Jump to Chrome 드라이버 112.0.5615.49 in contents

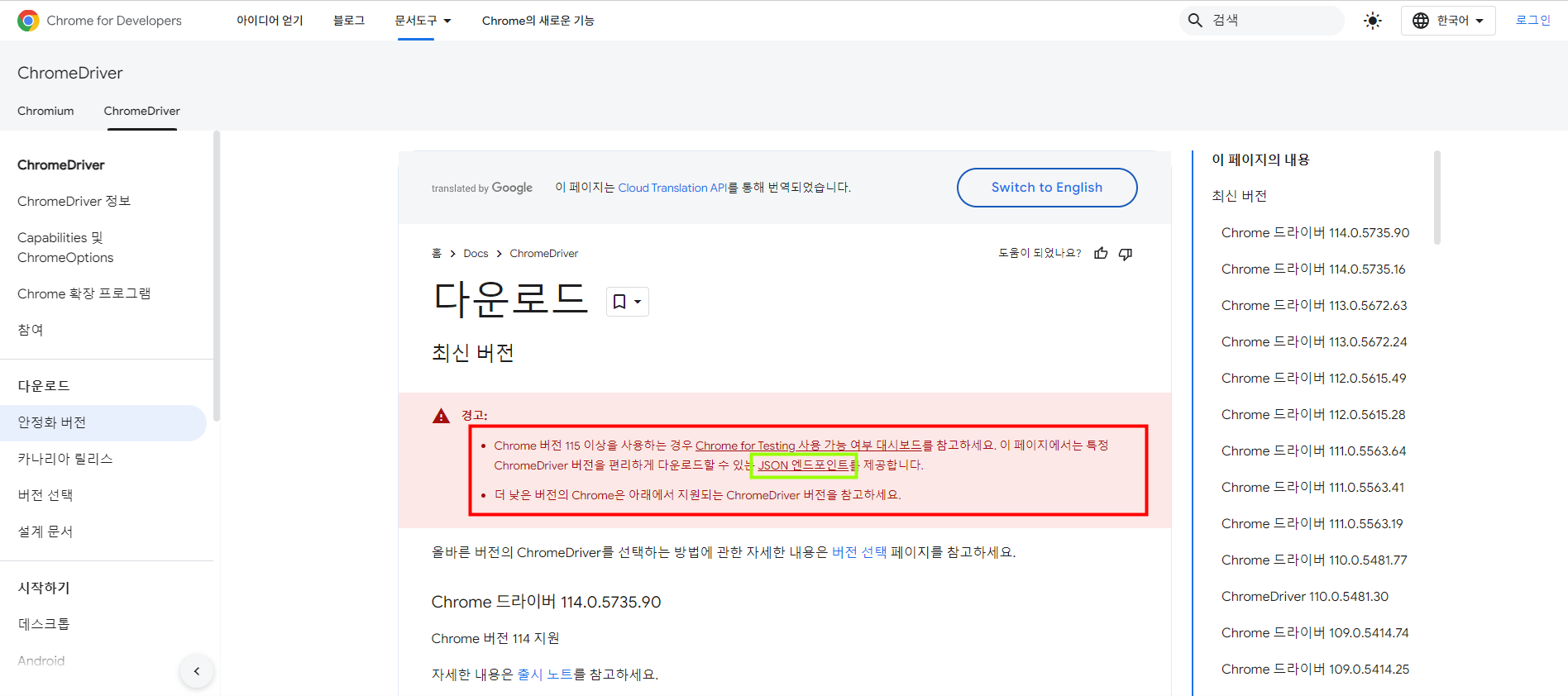click(1314, 379)
